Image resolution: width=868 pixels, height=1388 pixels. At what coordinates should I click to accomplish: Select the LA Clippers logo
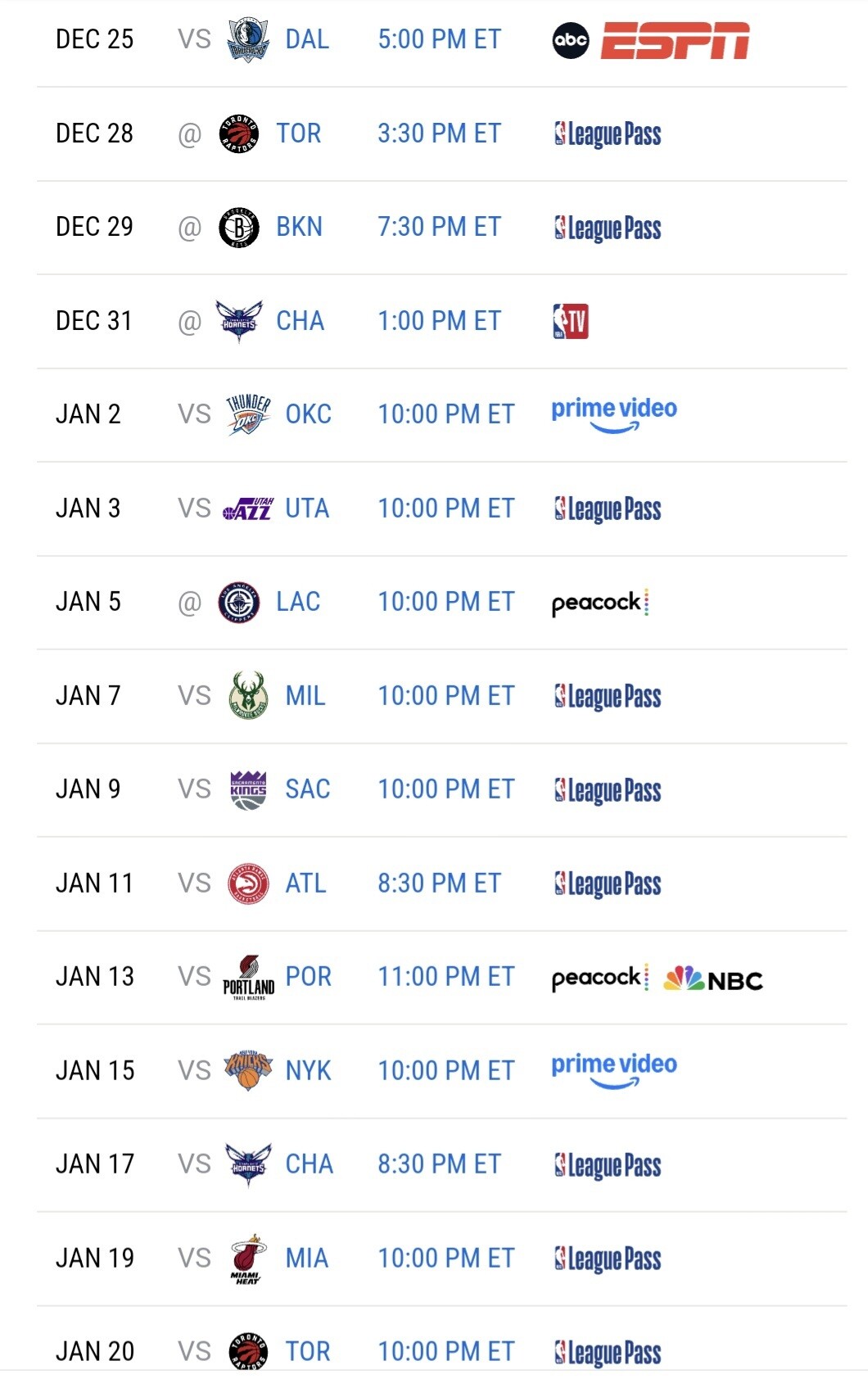click(239, 603)
